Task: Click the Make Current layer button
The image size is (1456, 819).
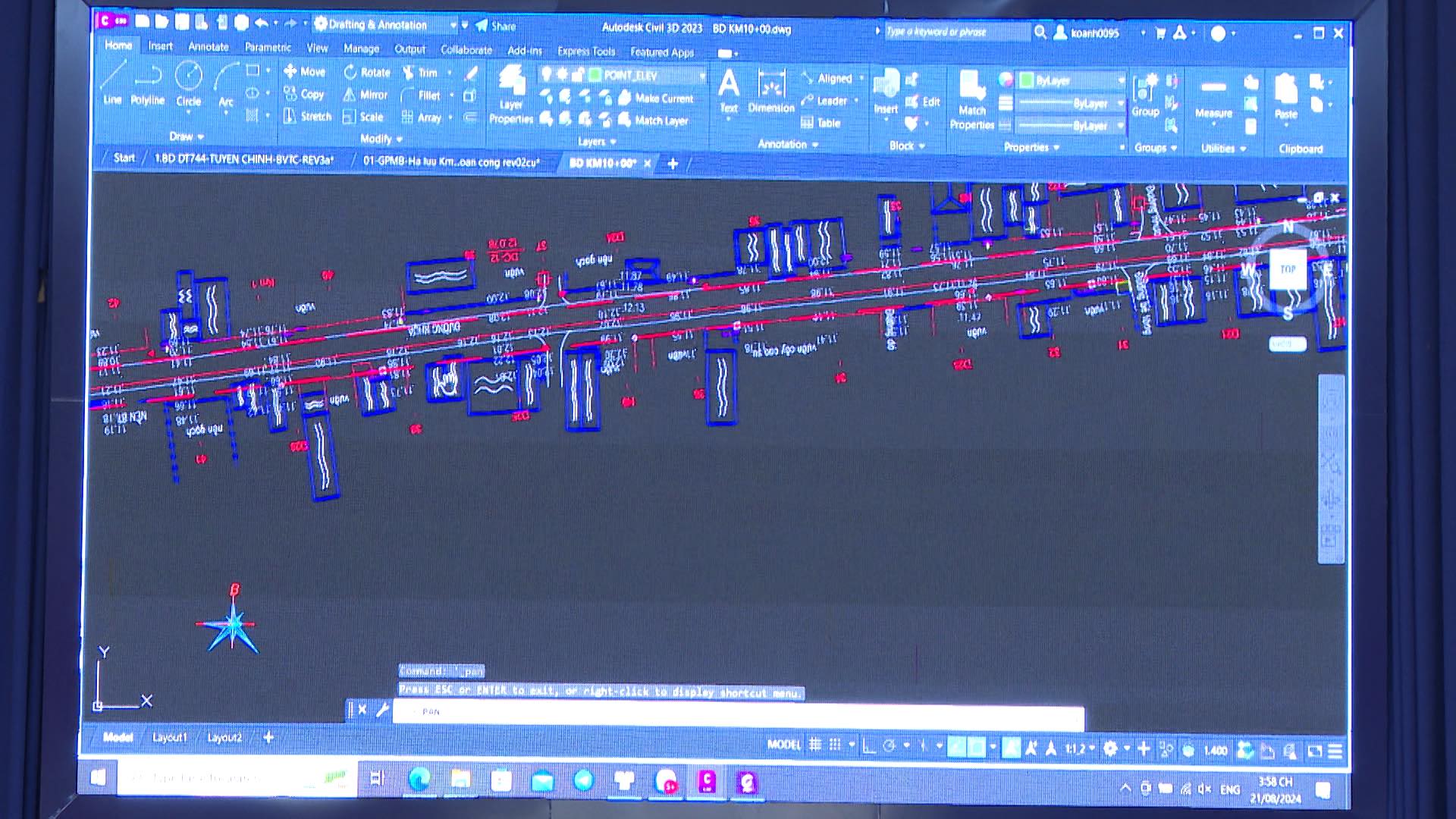Action: (656, 98)
